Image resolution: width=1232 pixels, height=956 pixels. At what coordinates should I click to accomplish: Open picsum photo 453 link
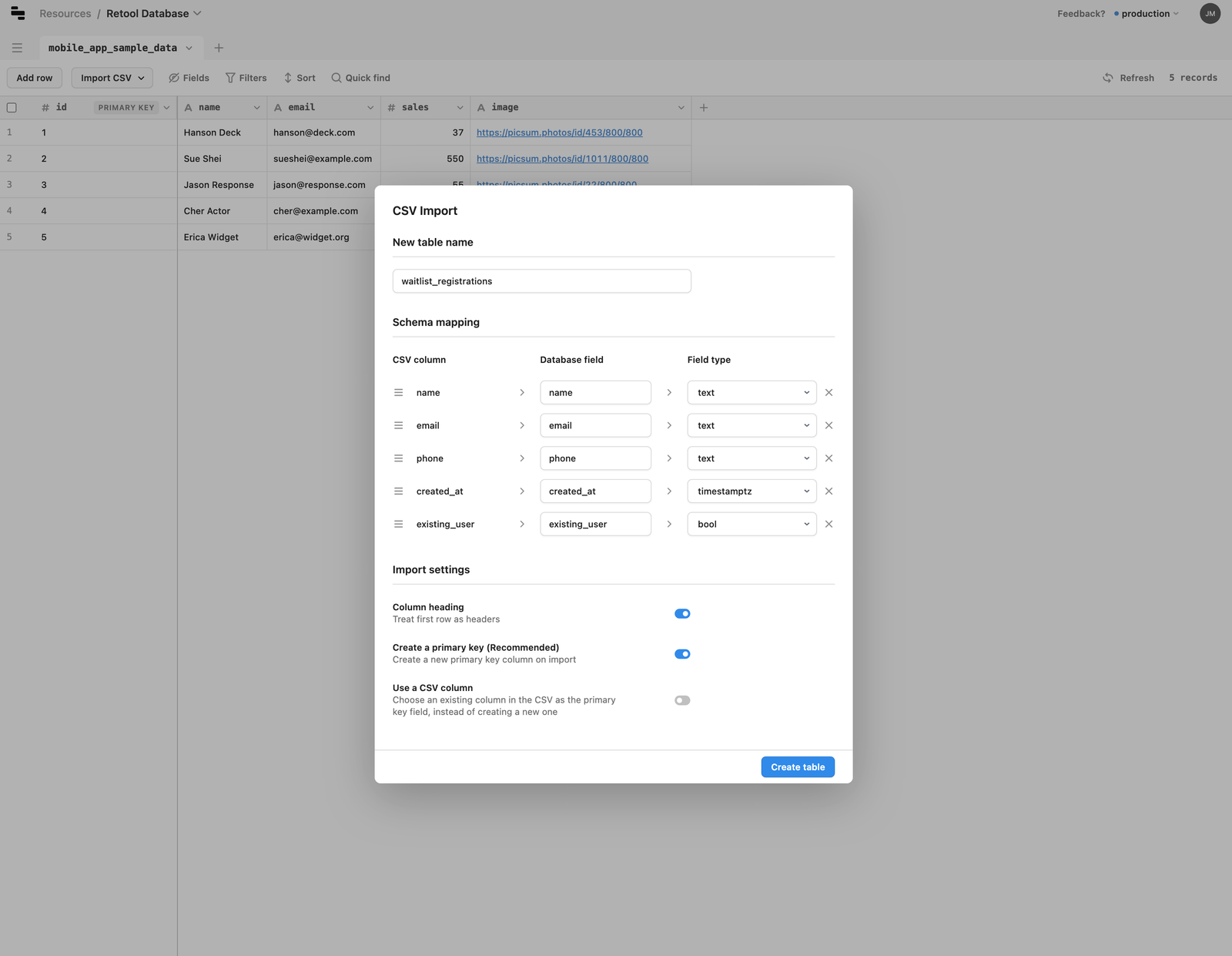coord(560,132)
